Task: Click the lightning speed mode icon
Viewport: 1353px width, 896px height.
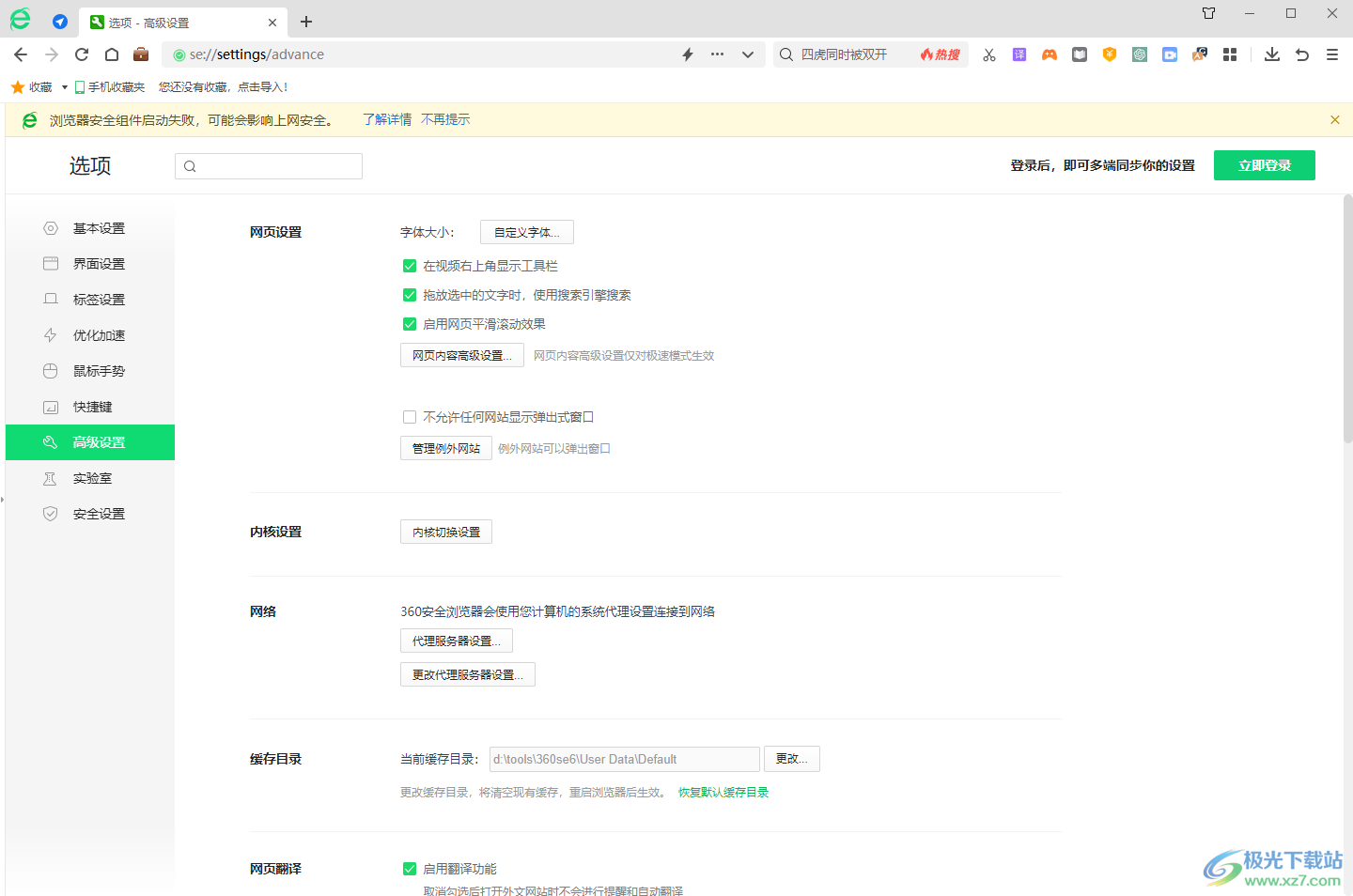Action: tap(688, 54)
